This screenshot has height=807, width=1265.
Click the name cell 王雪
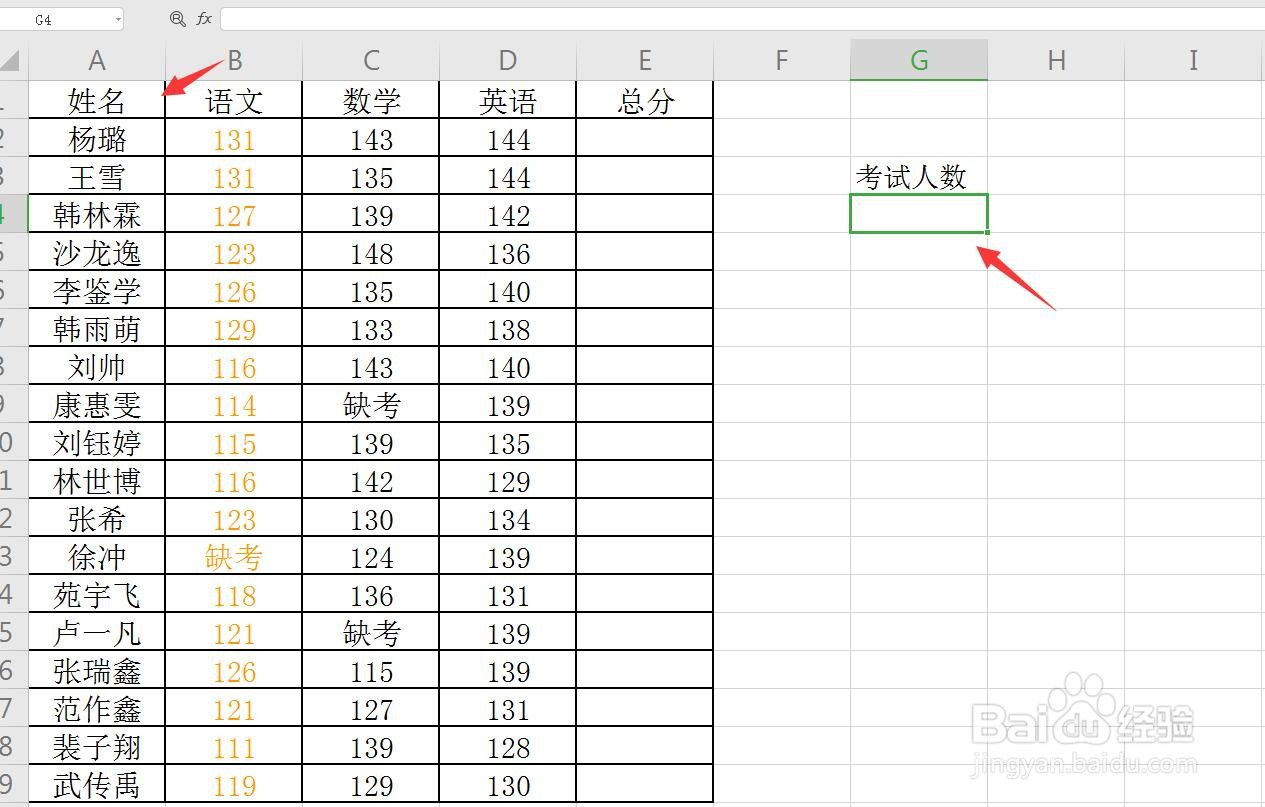point(97,176)
